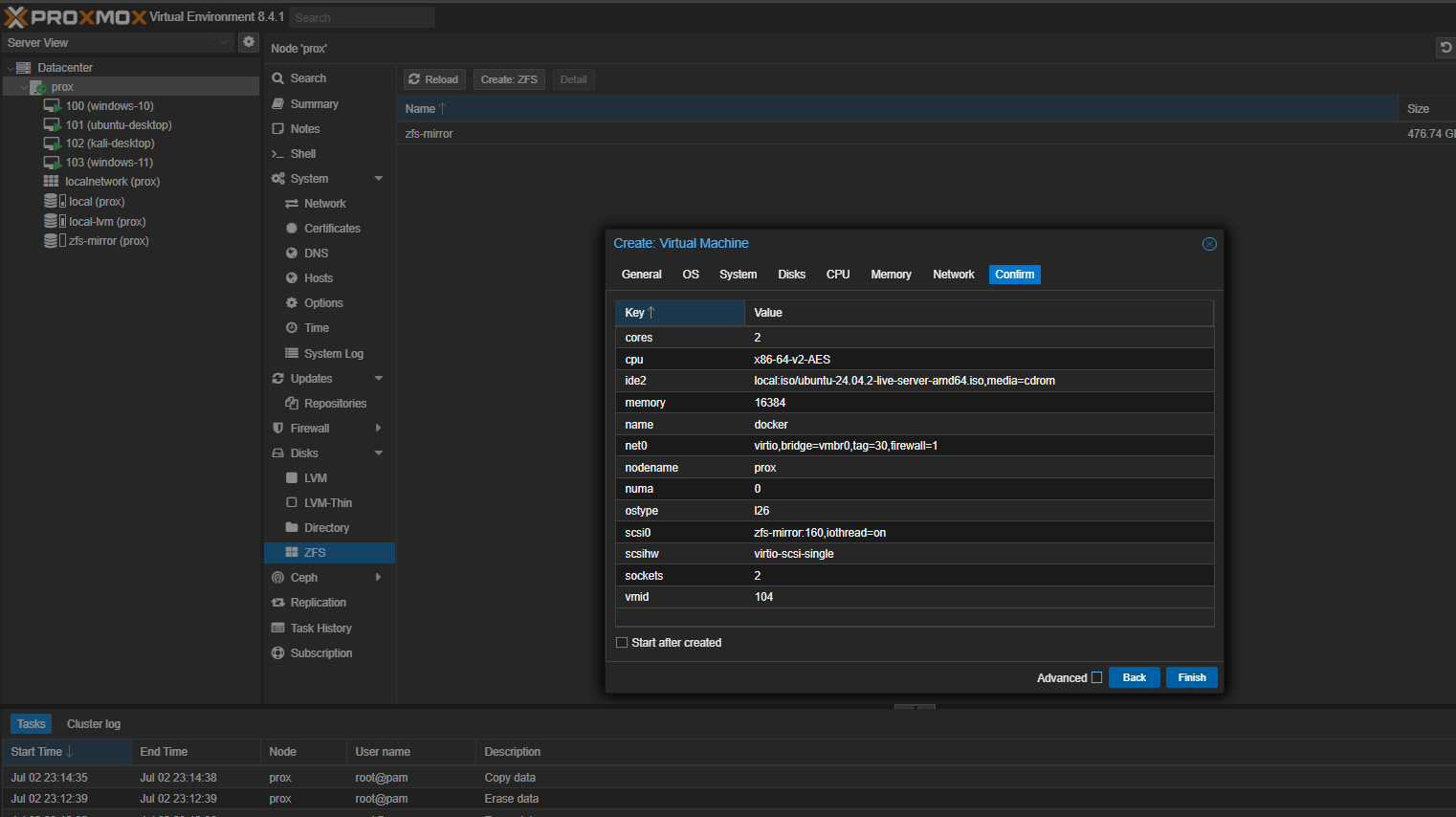Click the top Search input field
The height and width of the screenshot is (817, 1456).
[x=362, y=17]
